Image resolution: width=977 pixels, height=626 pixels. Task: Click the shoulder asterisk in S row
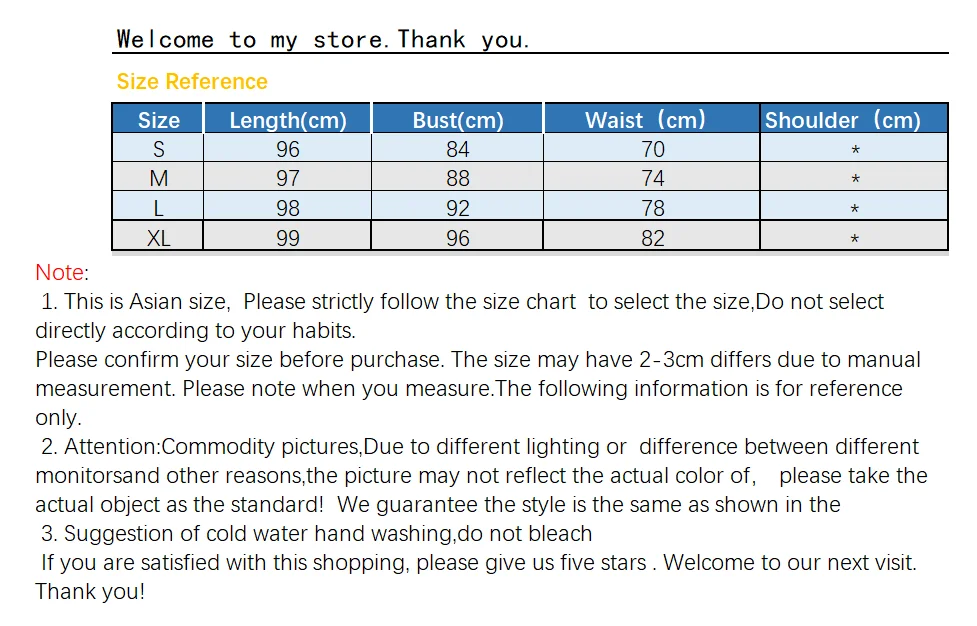coord(855,151)
